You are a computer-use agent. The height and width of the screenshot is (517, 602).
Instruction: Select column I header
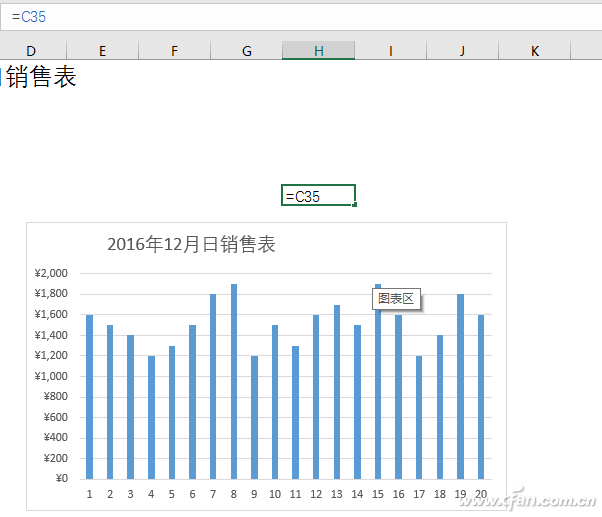[390, 51]
